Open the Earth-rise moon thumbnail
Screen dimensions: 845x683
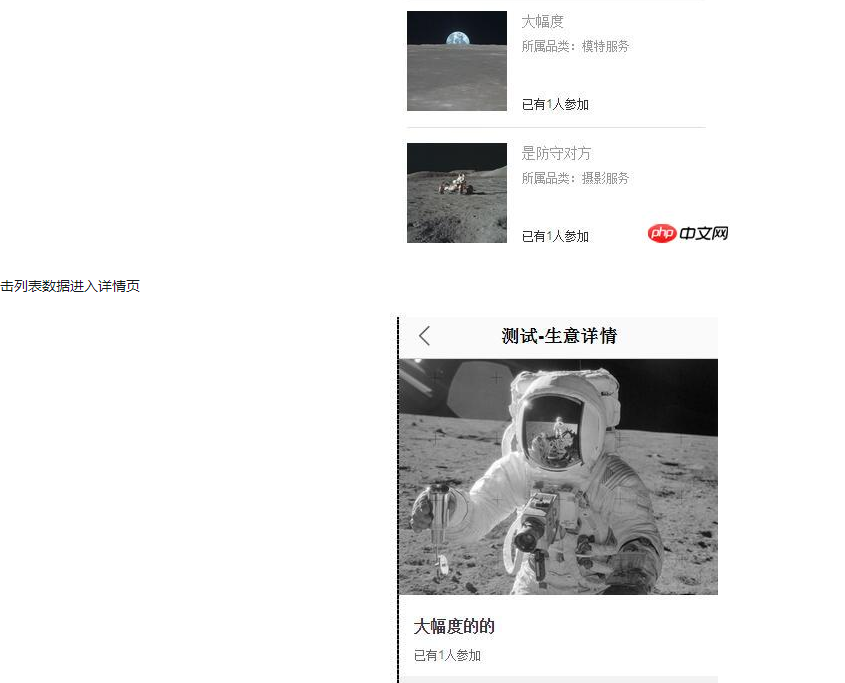[x=457, y=61]
